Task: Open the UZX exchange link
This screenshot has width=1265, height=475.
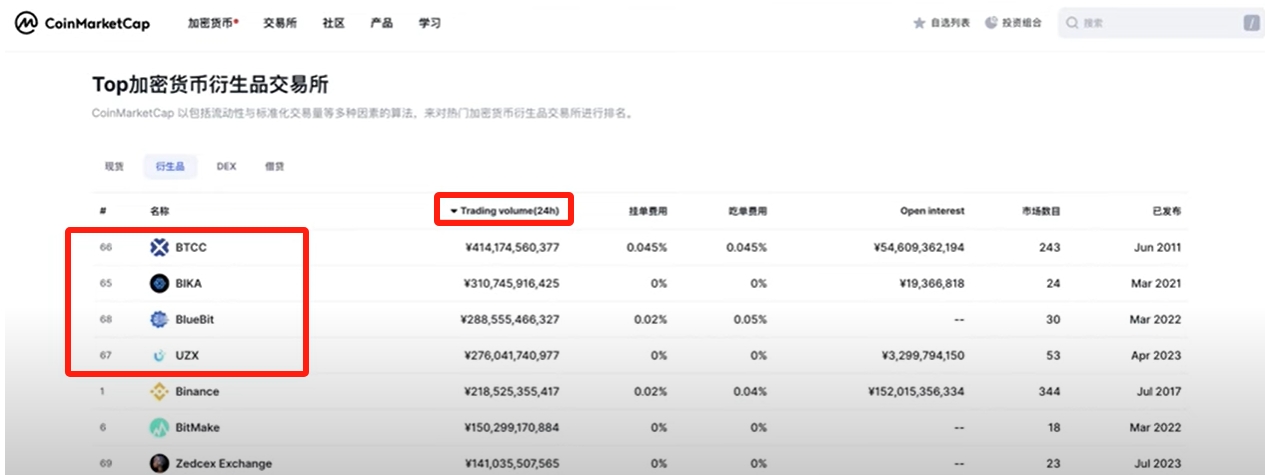Action: point(187,355)
